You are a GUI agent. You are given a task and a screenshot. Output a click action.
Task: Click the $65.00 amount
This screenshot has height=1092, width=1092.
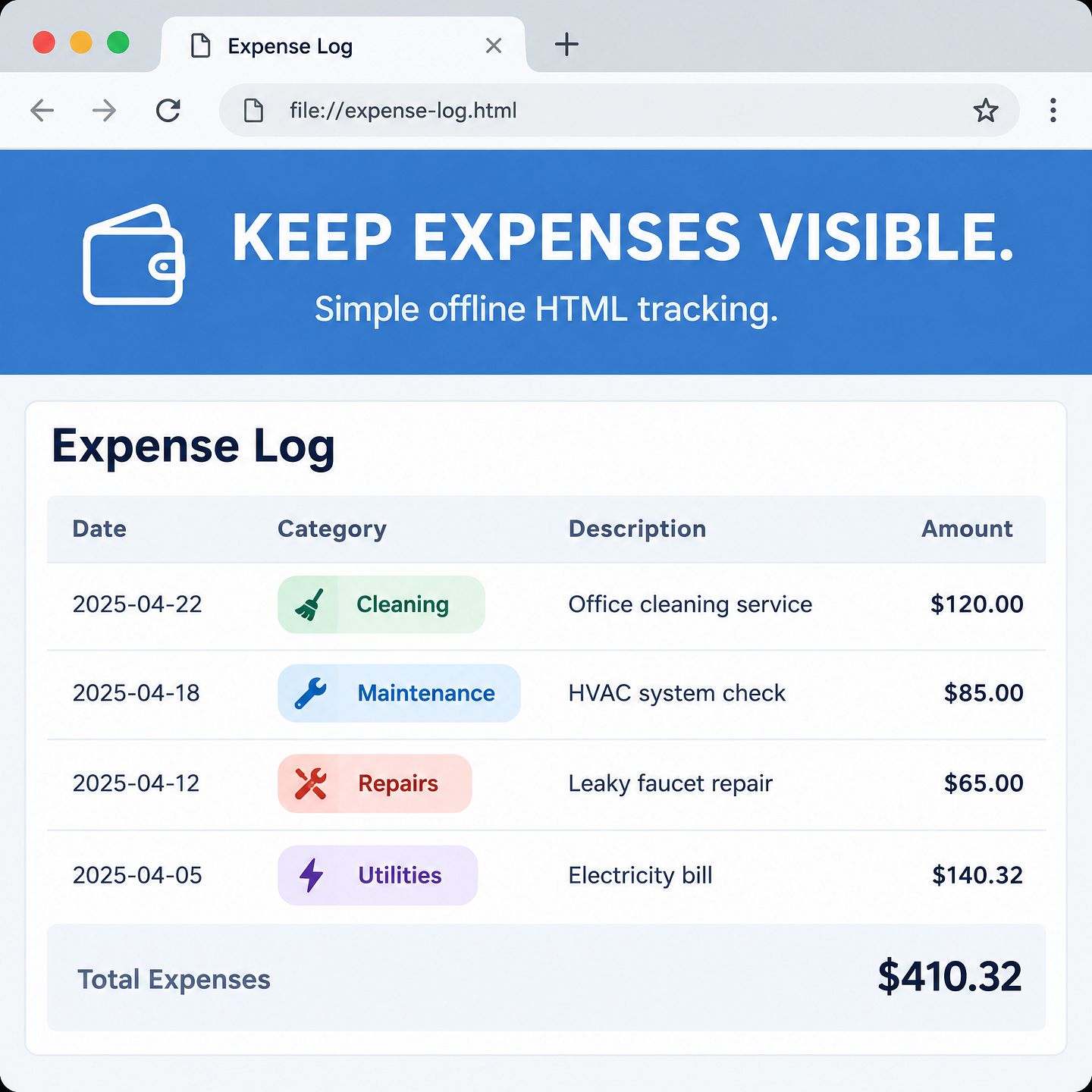(984, 783)
